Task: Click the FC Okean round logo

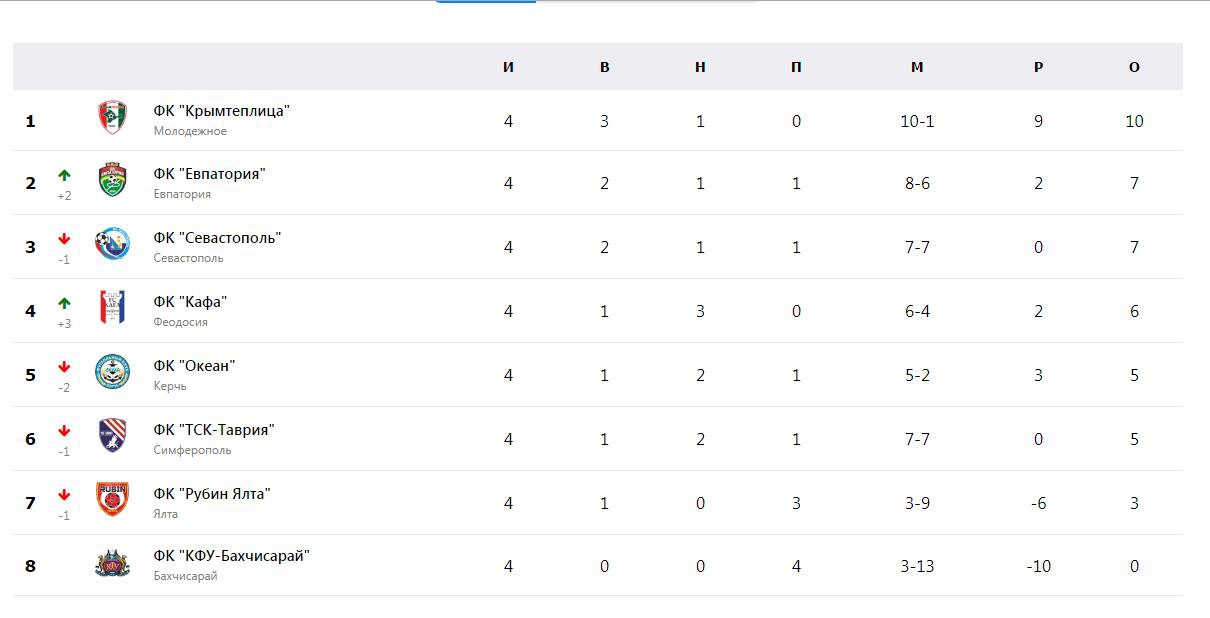Action: coord(112,372)
